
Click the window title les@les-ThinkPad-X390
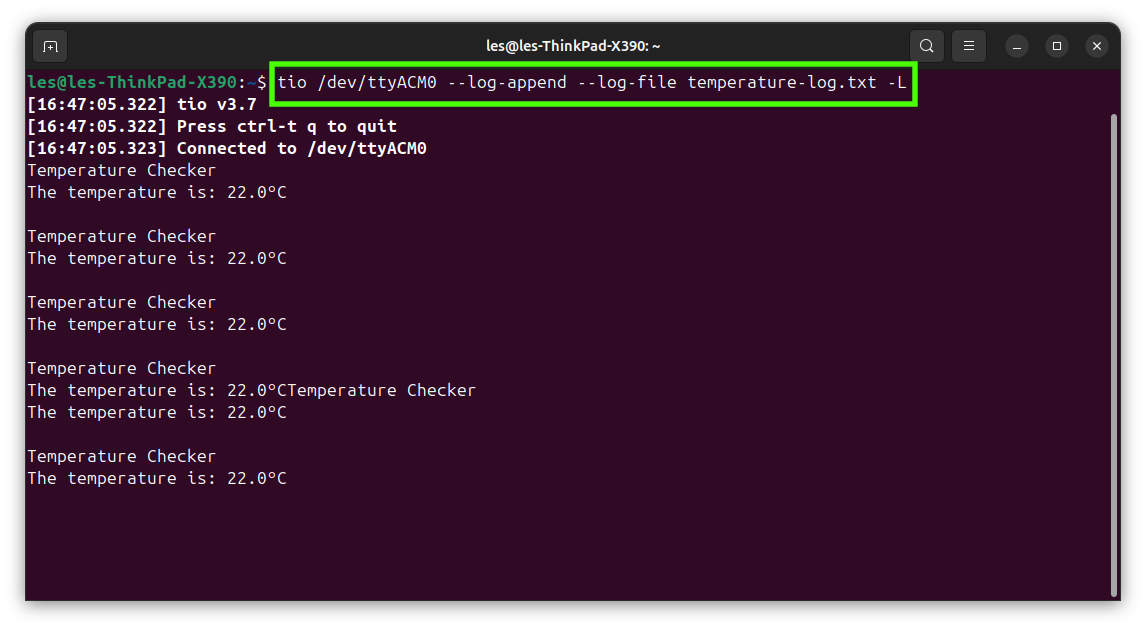tap(572, 45)
